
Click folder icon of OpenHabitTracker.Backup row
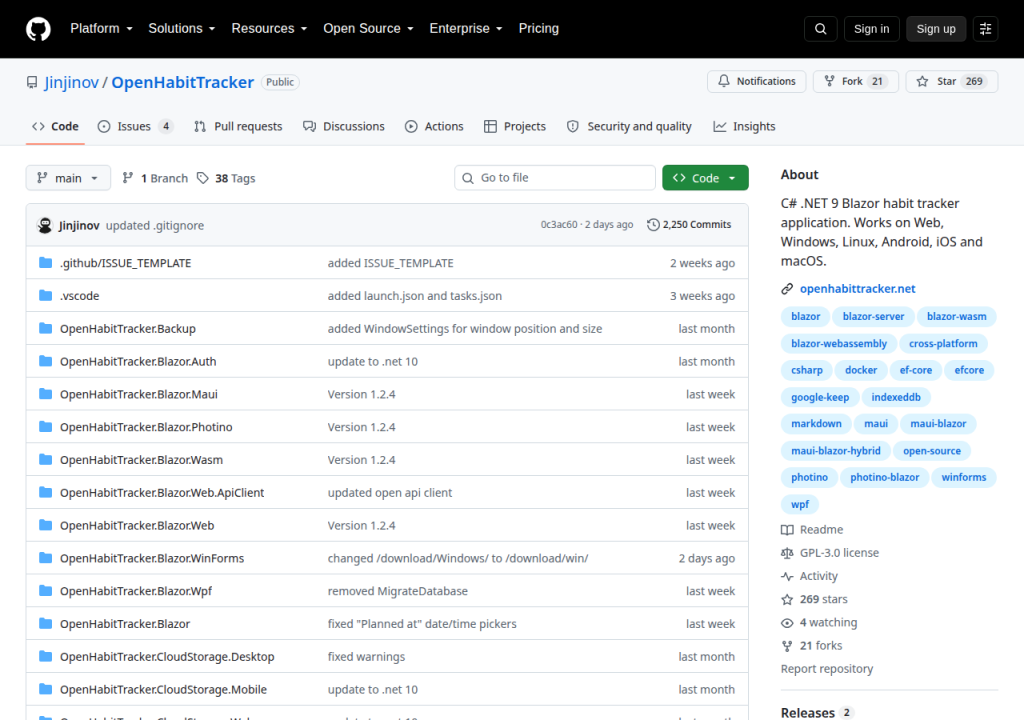coord(45,328)
